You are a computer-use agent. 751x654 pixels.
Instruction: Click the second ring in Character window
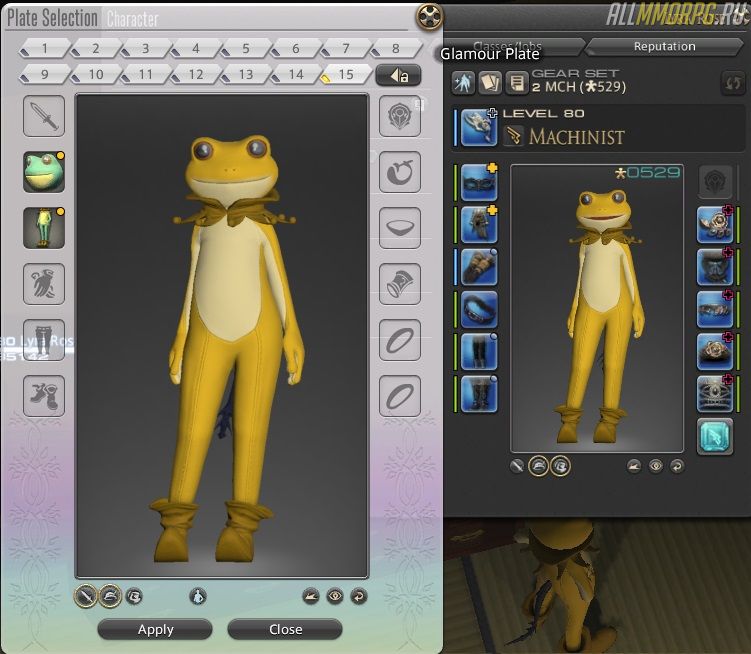click(715, 394)
